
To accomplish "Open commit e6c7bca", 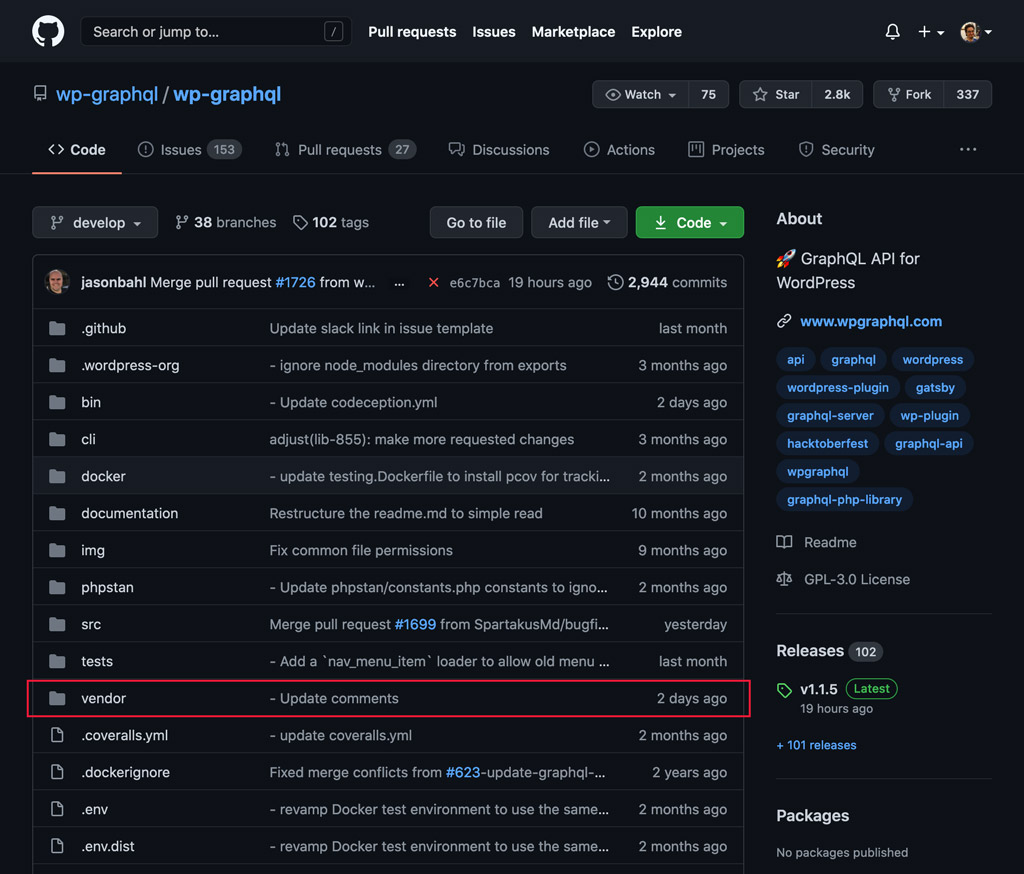I will click(475, 283).
